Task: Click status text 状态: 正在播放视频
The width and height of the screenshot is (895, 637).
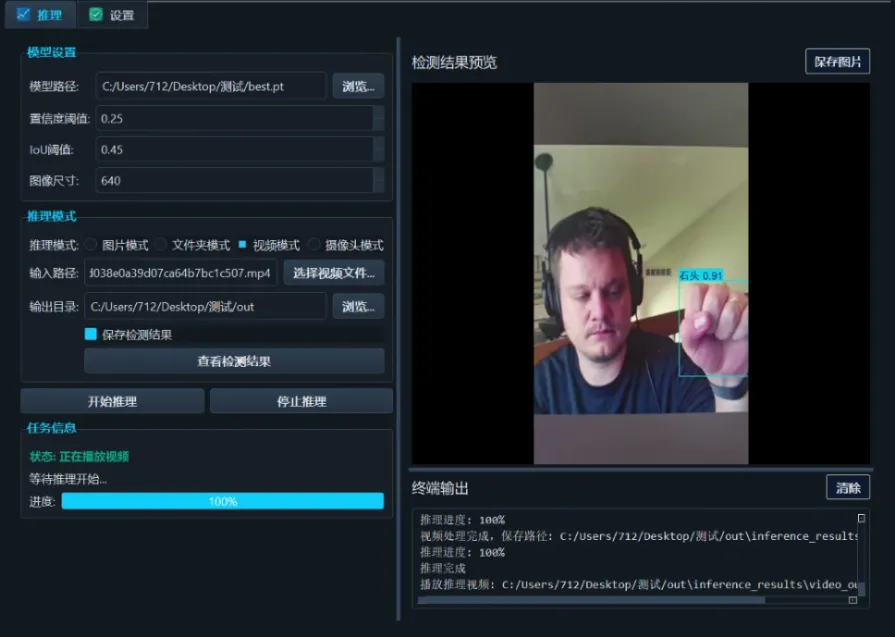Action: (x=79, y=456)
